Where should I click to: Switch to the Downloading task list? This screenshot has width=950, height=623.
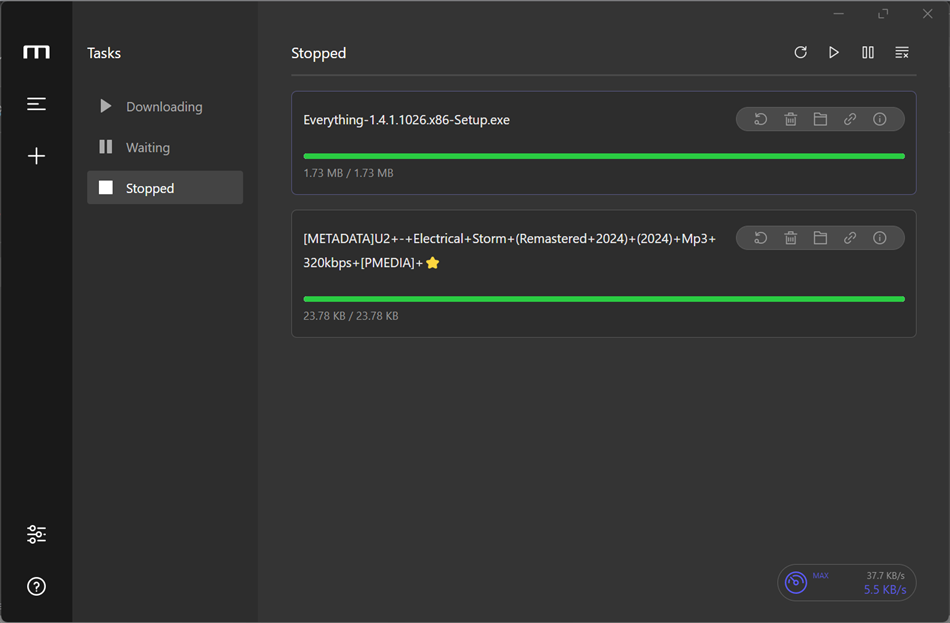click(x=164, y=106)
